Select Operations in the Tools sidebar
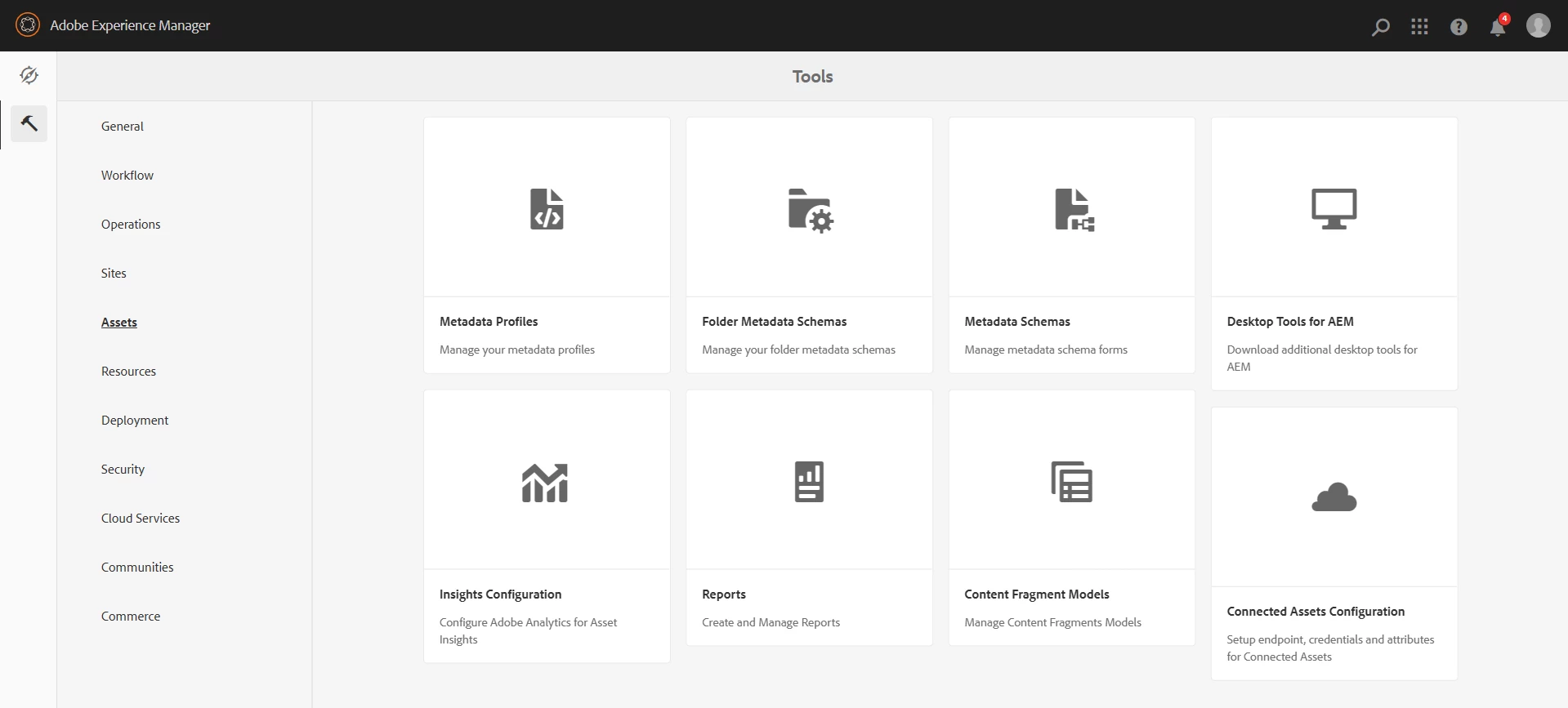The width and height of the screenshot is (1568, 708). pyautogui.click(x=131, y=225)
